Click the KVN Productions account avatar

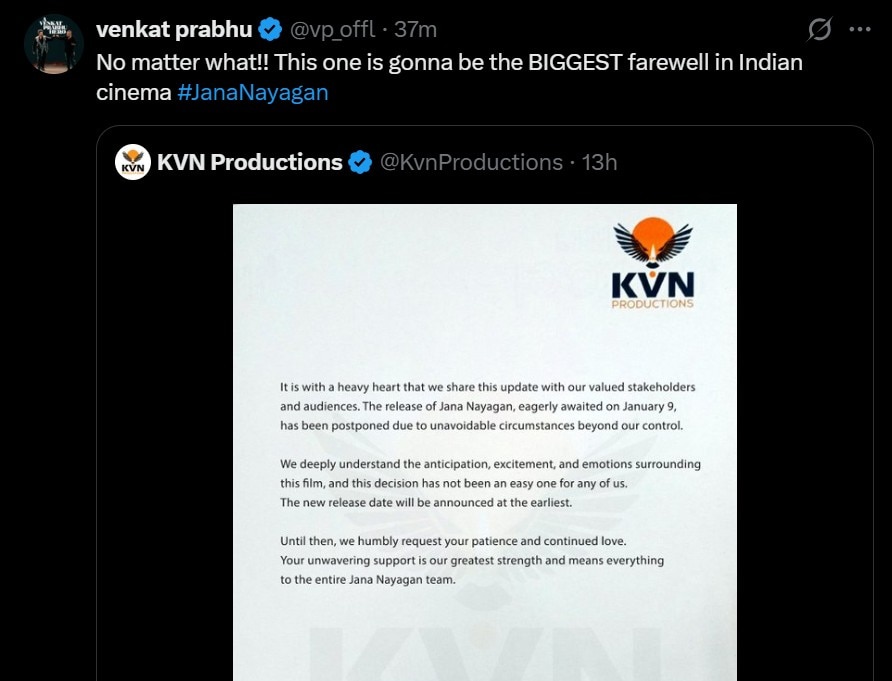[133, 162]
